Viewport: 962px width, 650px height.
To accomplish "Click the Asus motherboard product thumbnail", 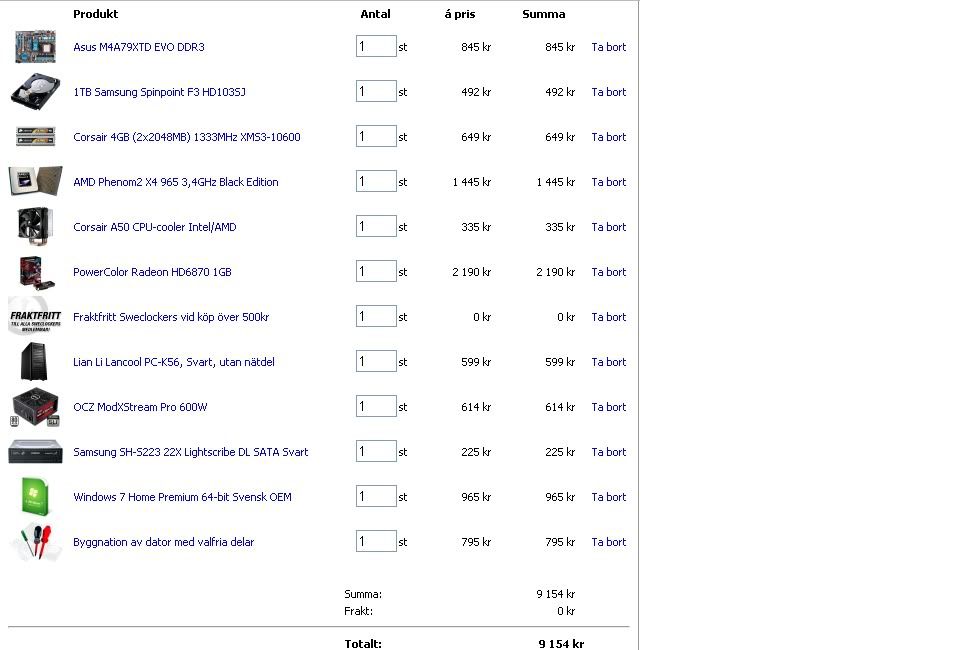I will tap(34, 47).
